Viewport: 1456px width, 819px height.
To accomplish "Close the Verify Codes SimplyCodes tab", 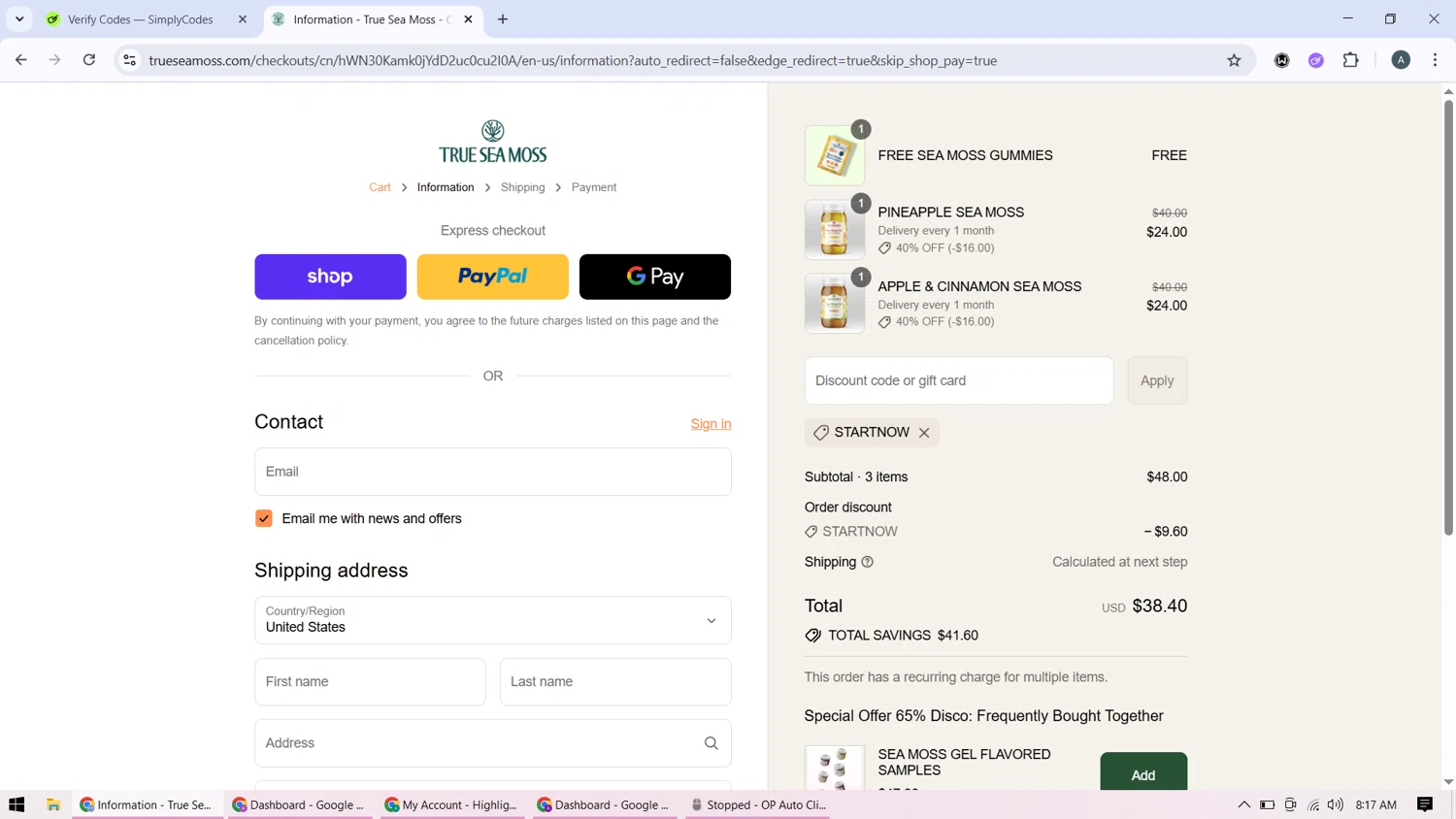I will tap(243, 19).
